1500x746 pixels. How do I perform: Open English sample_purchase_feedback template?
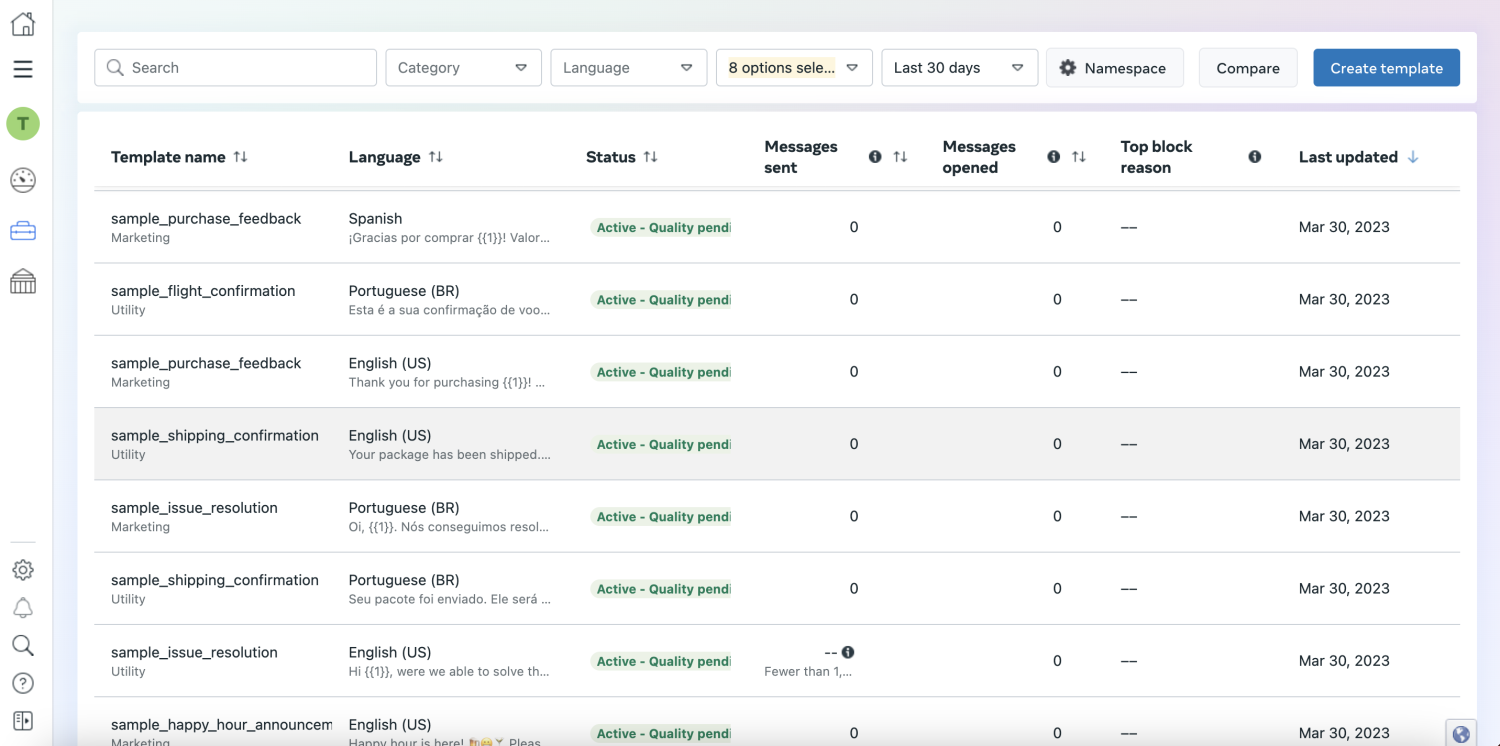point(206,363)
